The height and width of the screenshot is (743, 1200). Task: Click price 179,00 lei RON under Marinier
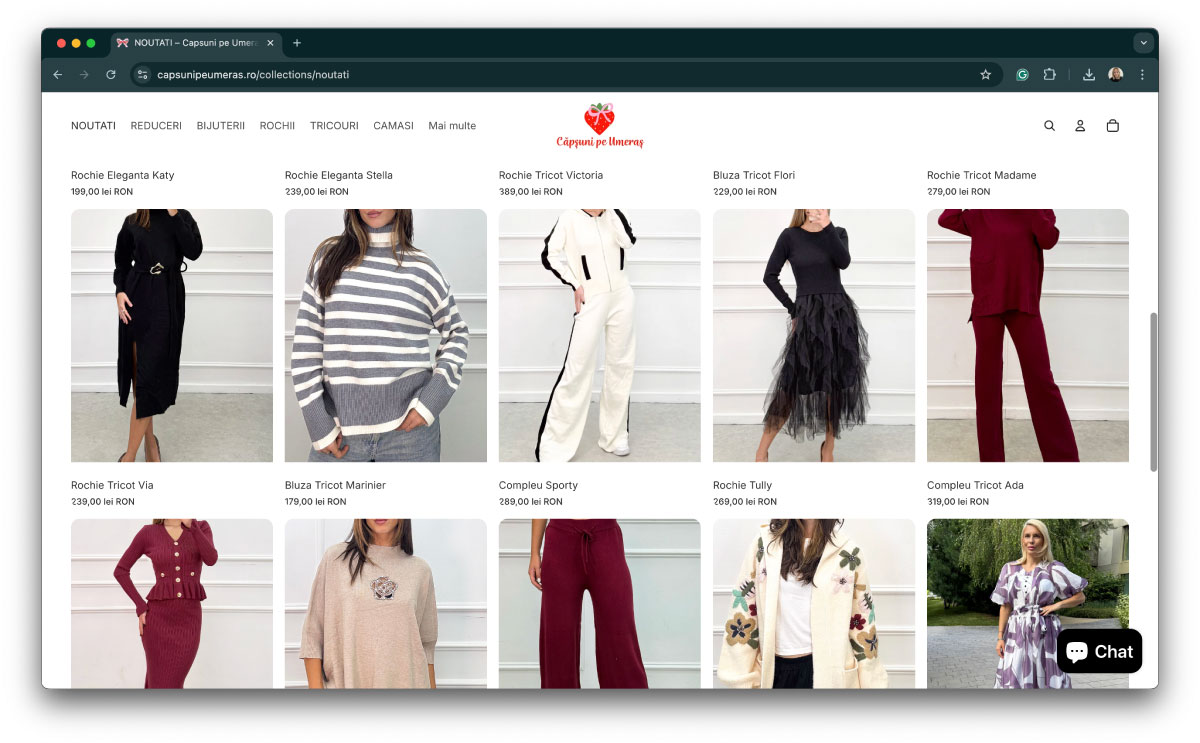[316, 502]
